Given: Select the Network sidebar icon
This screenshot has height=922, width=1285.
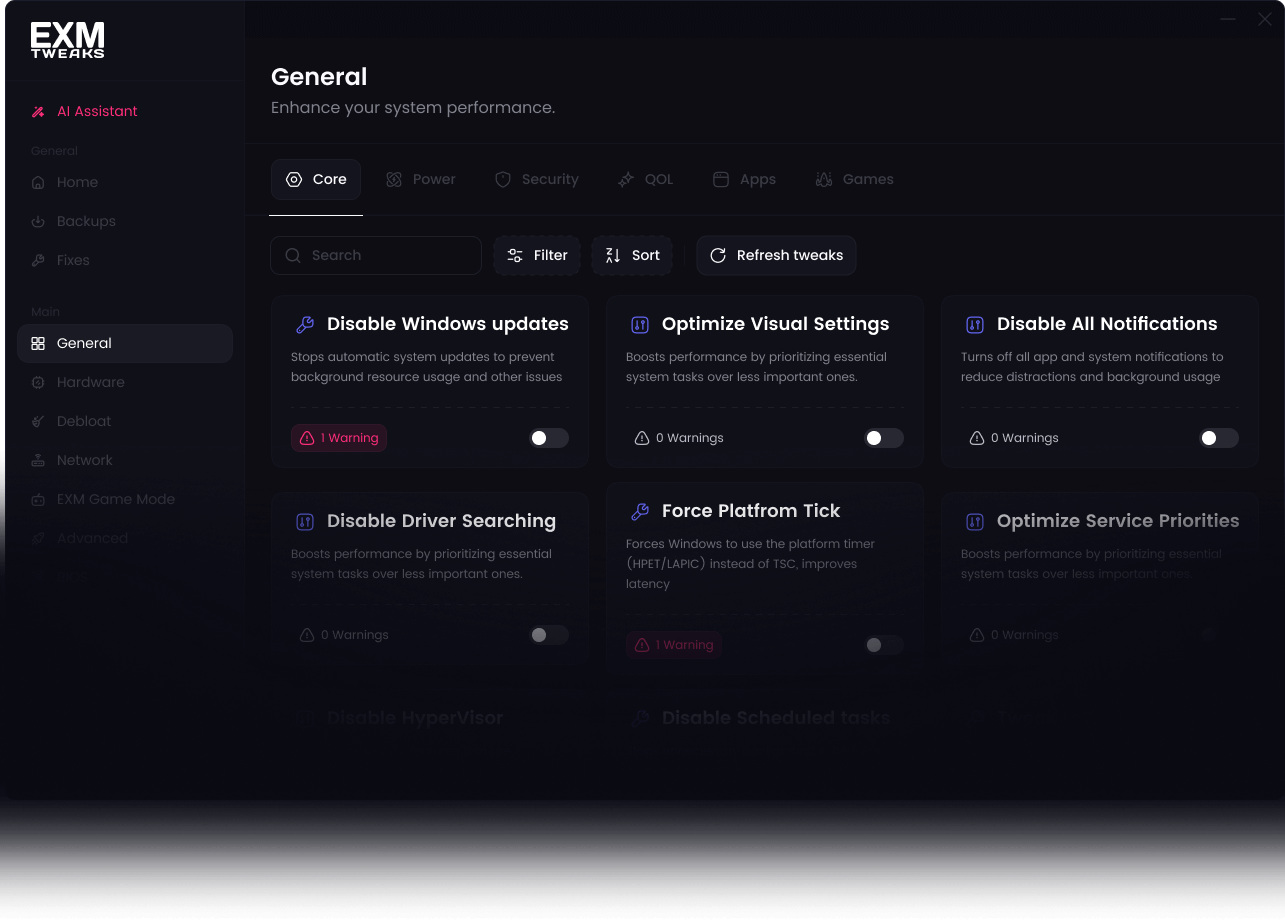Looking at the screenshot, I should coord(85,460).
